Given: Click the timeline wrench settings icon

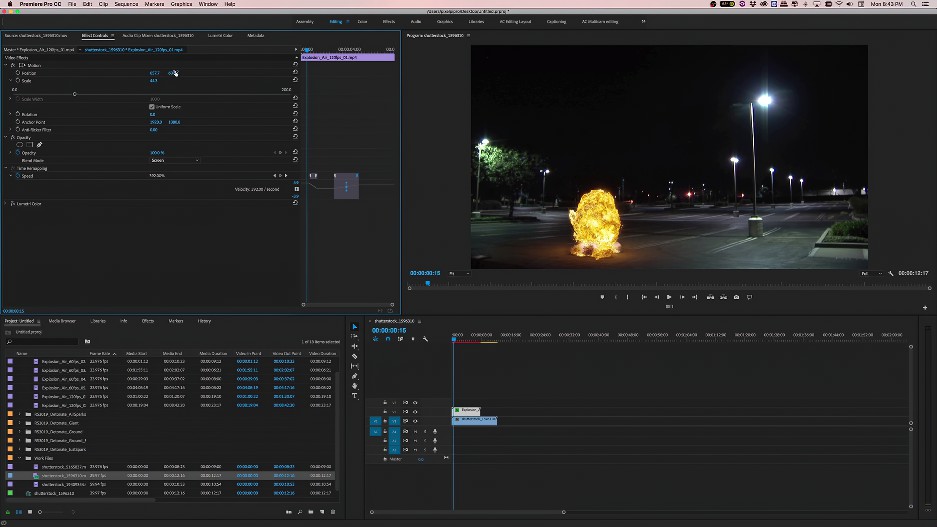Looking at the screenshot, I should [425, 339].
